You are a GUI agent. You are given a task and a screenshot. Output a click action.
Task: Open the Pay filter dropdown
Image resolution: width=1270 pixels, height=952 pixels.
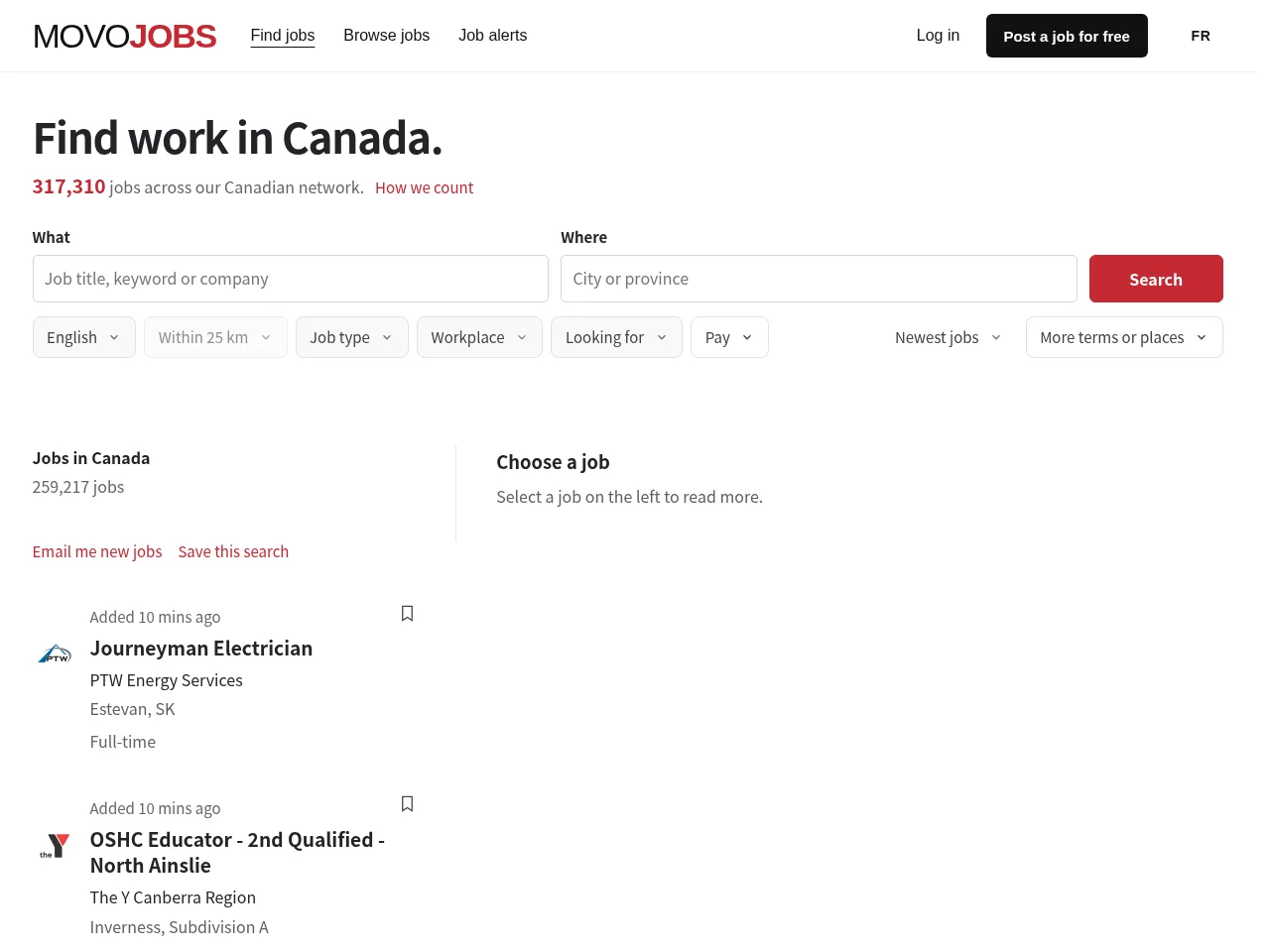coord(729,337)
